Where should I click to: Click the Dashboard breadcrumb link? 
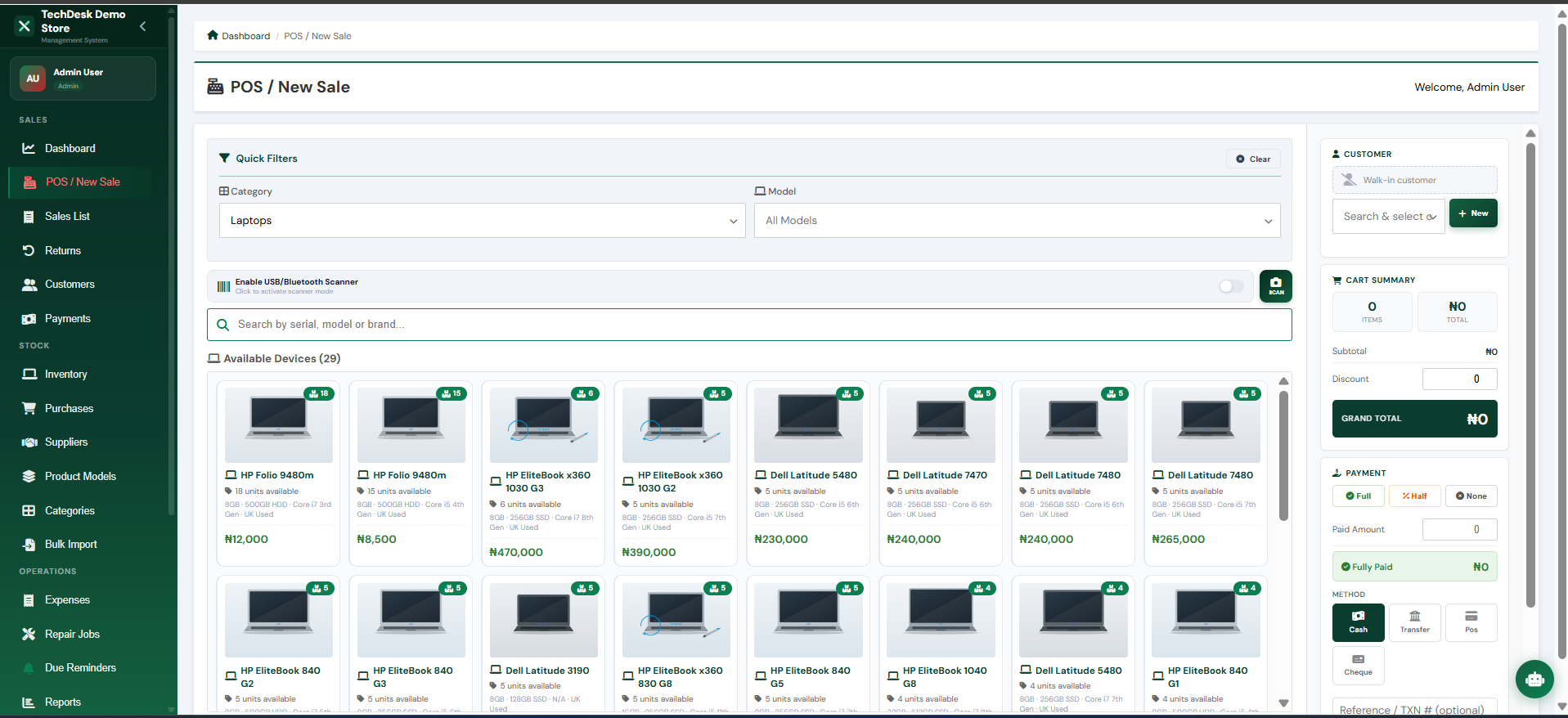(x=245, y=36)
